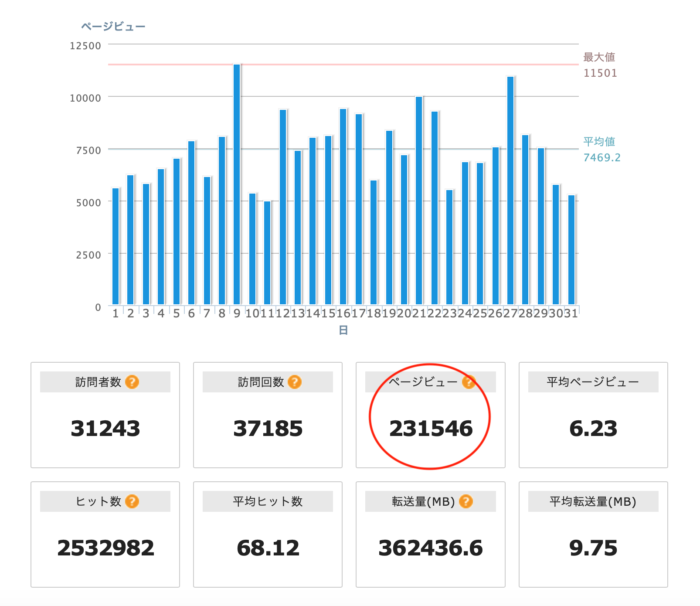Click the 転送量(MB) header label
This screenshot has height=606, width=700.
pyautogui.click(x=423, y=502)
